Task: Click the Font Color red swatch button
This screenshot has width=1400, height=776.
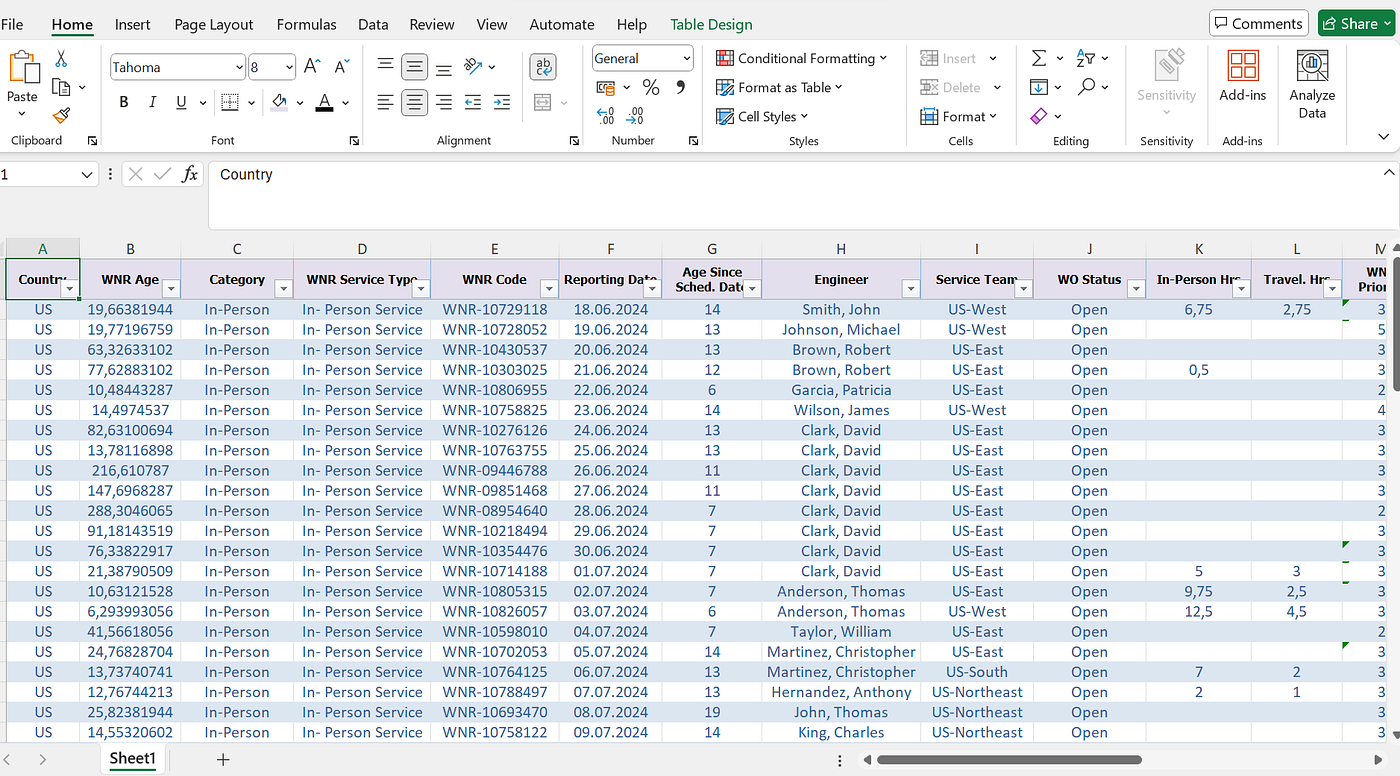Action: click(324, 102)
